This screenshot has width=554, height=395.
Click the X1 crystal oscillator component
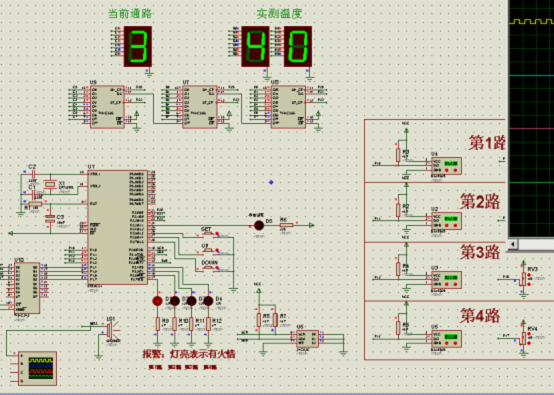50,184
